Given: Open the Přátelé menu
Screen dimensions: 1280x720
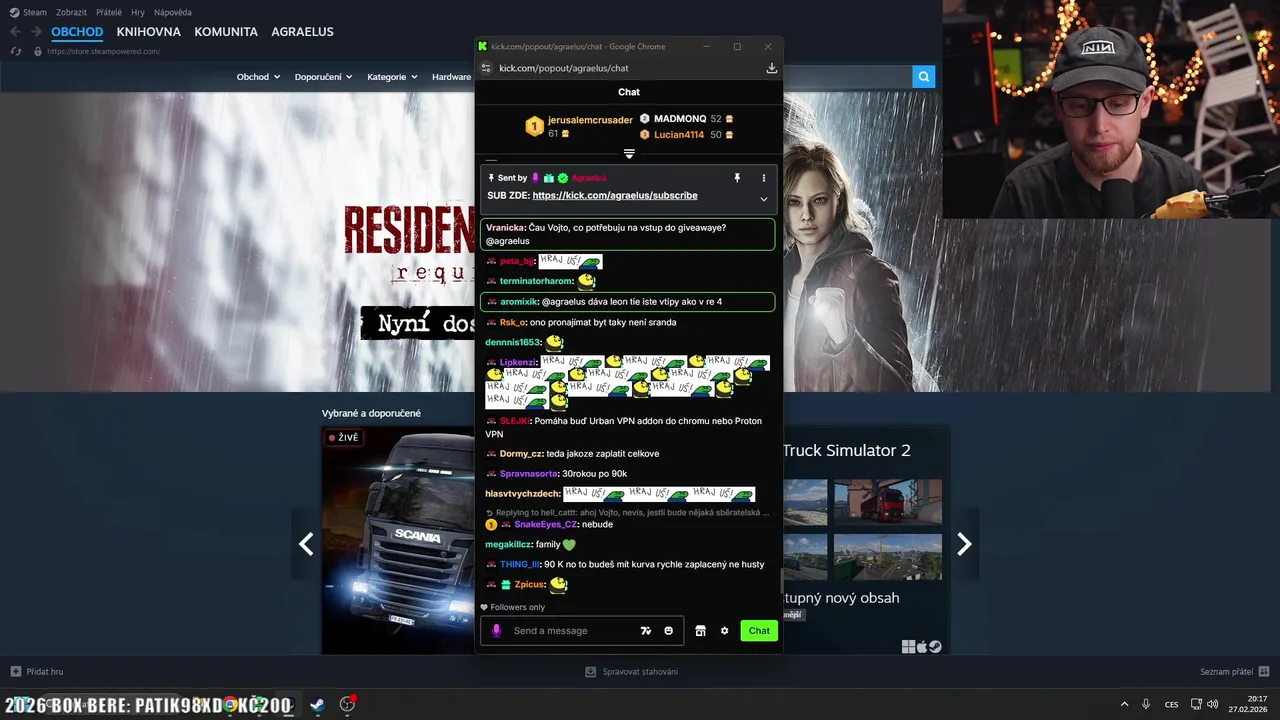Looking at the screenshot, I should point(109,12).
